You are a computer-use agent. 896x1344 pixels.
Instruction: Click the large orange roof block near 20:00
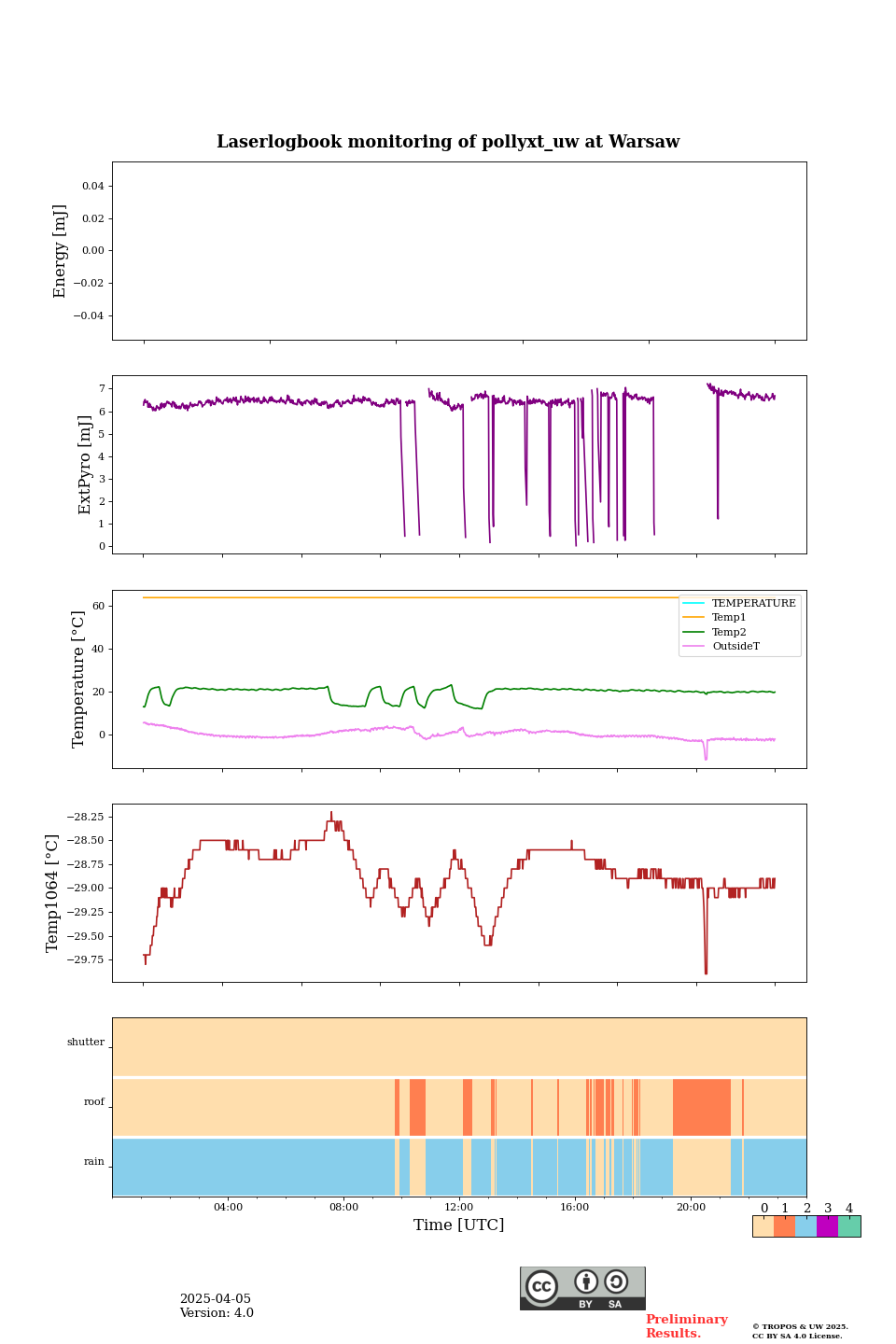[702, 1107]
